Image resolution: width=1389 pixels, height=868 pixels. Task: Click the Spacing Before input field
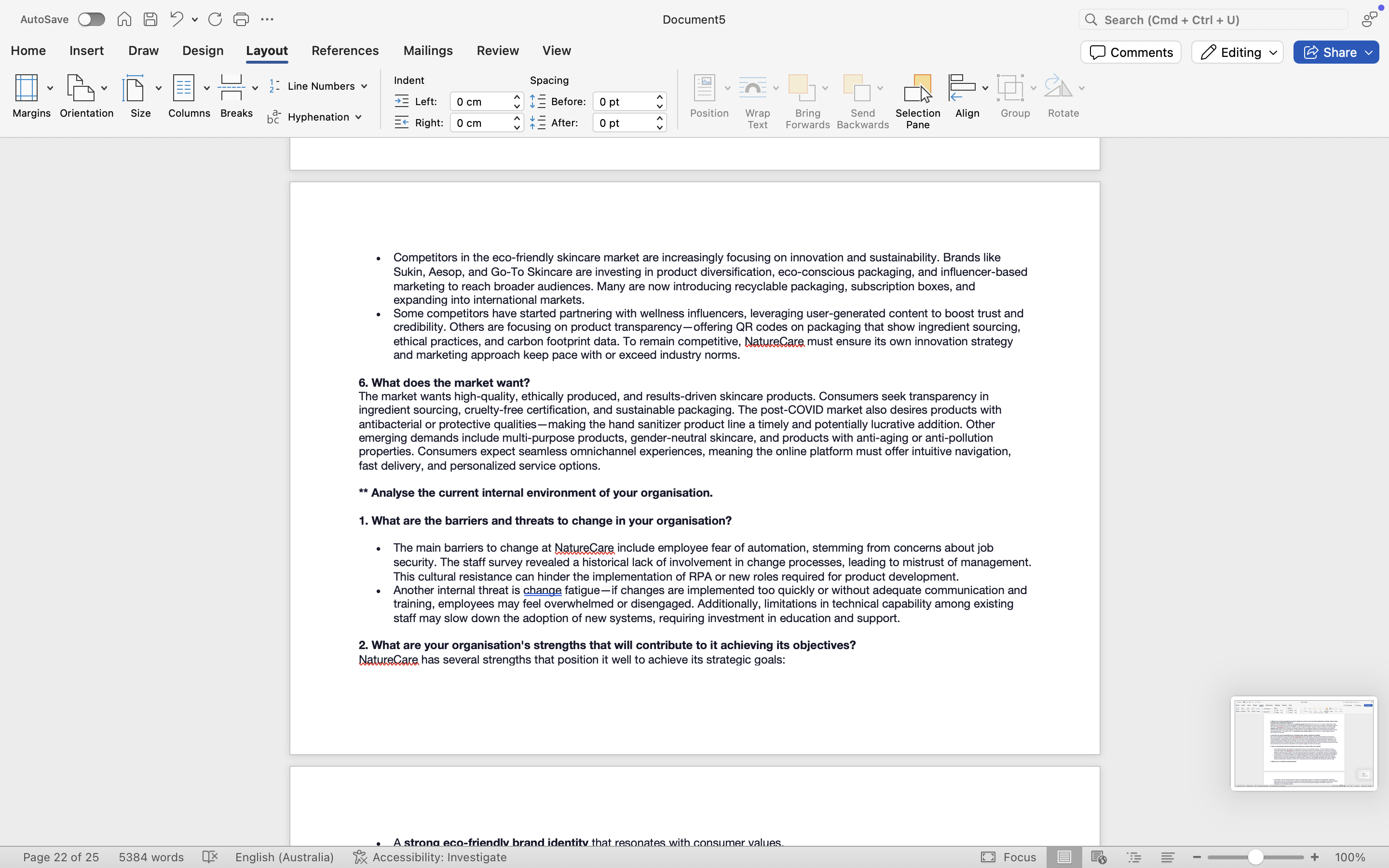point(623,102)
